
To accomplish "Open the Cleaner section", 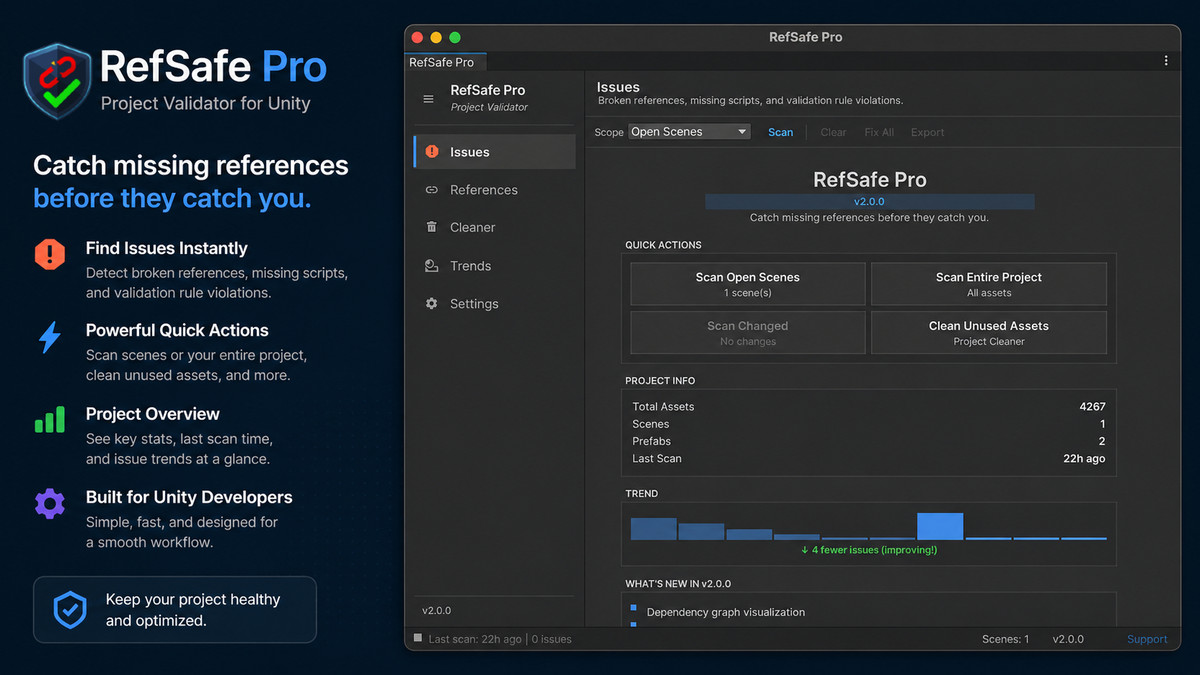I will click(x=495, y=227).
